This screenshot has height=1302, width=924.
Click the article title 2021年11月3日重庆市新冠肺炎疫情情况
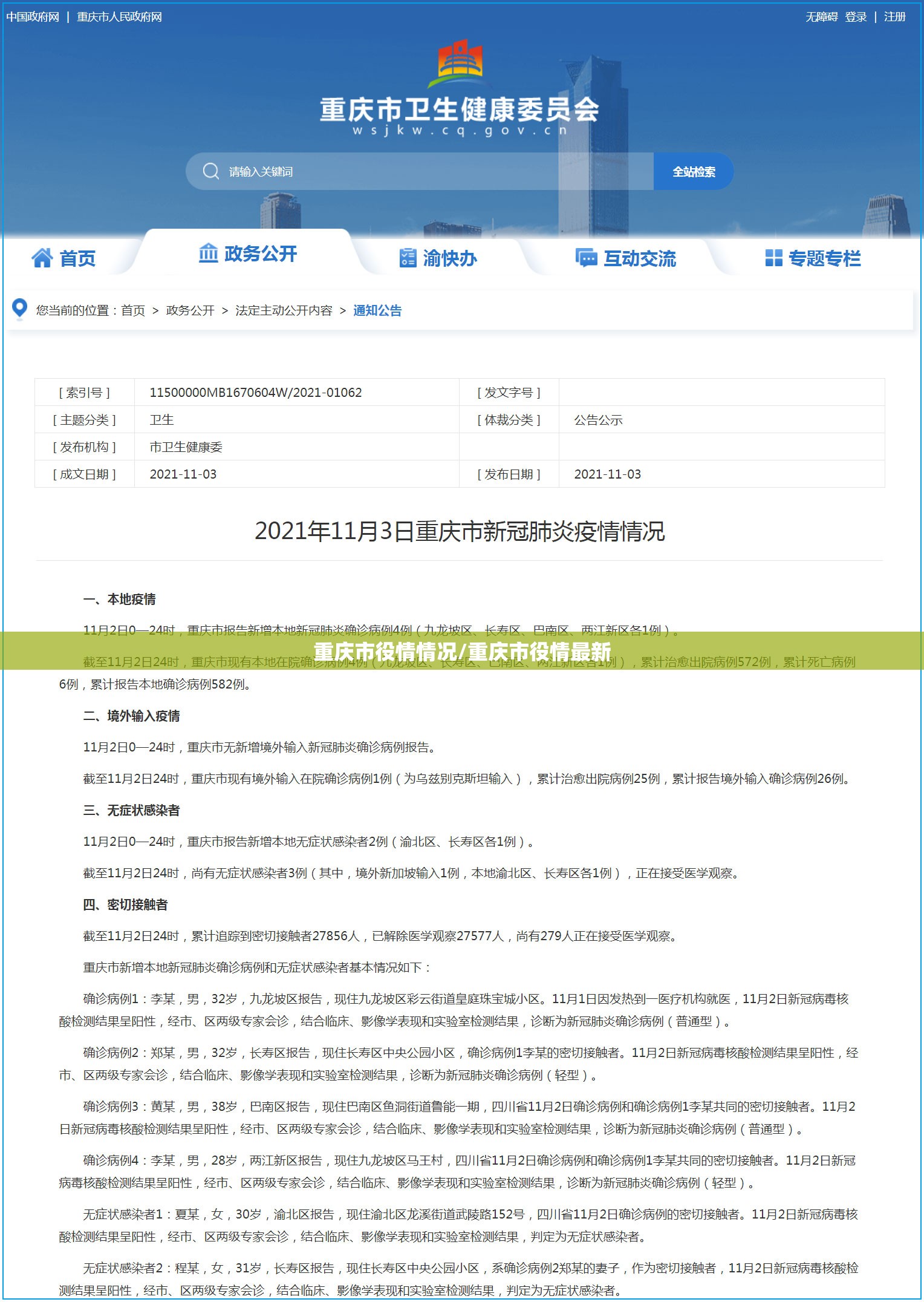460,531
